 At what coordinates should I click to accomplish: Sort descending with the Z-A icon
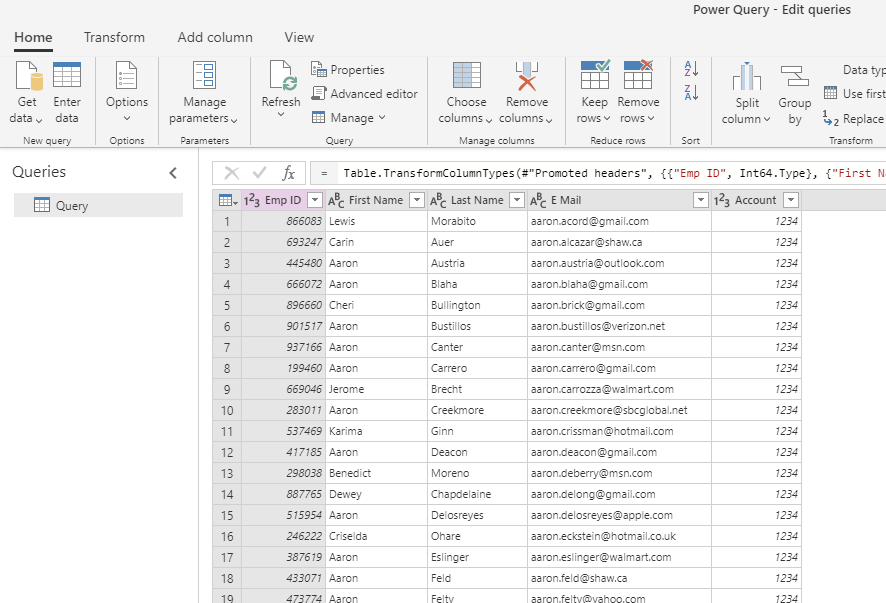click(x=691, y=93)
